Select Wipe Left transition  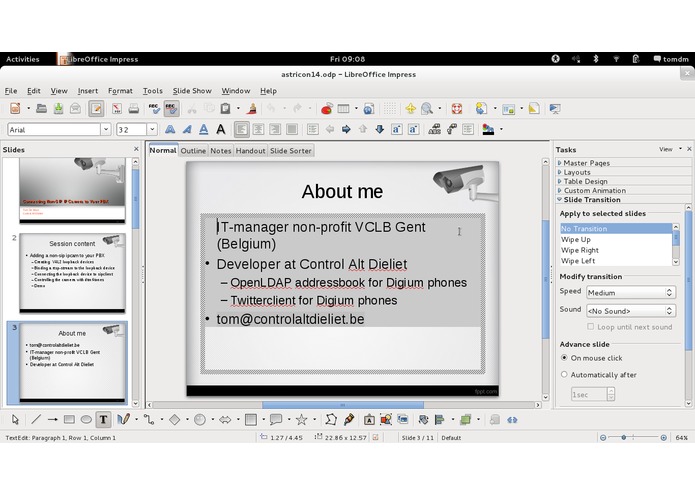[616, 261]
